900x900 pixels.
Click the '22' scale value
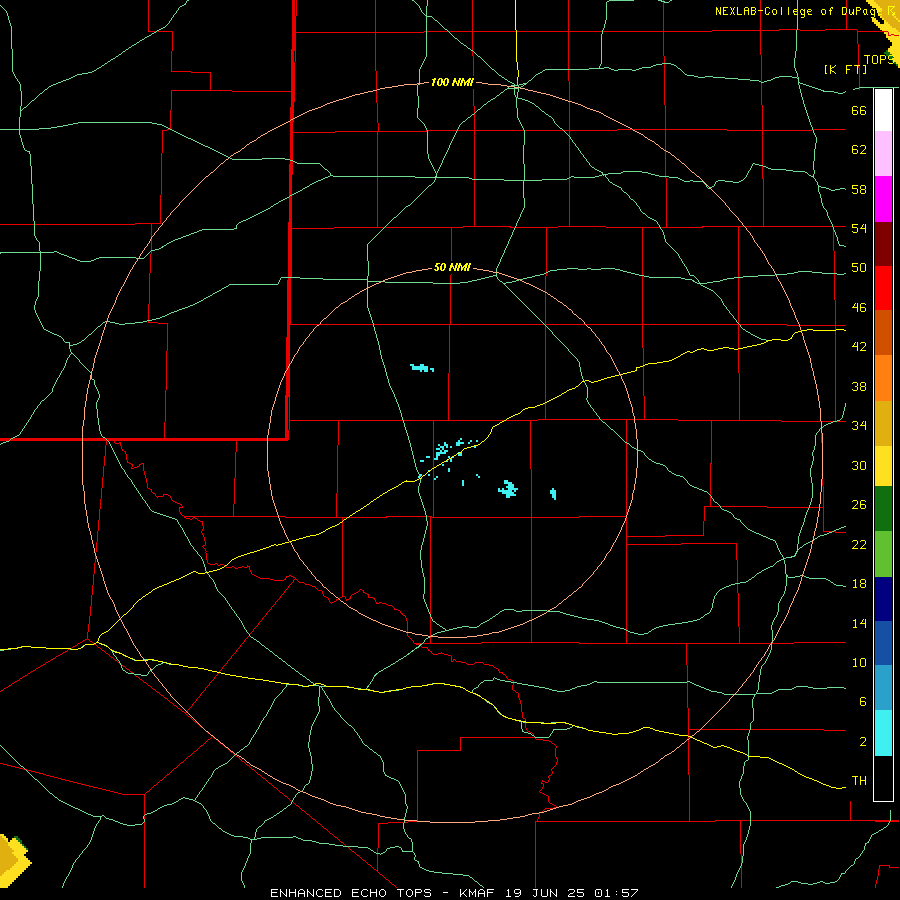[859, 544]
